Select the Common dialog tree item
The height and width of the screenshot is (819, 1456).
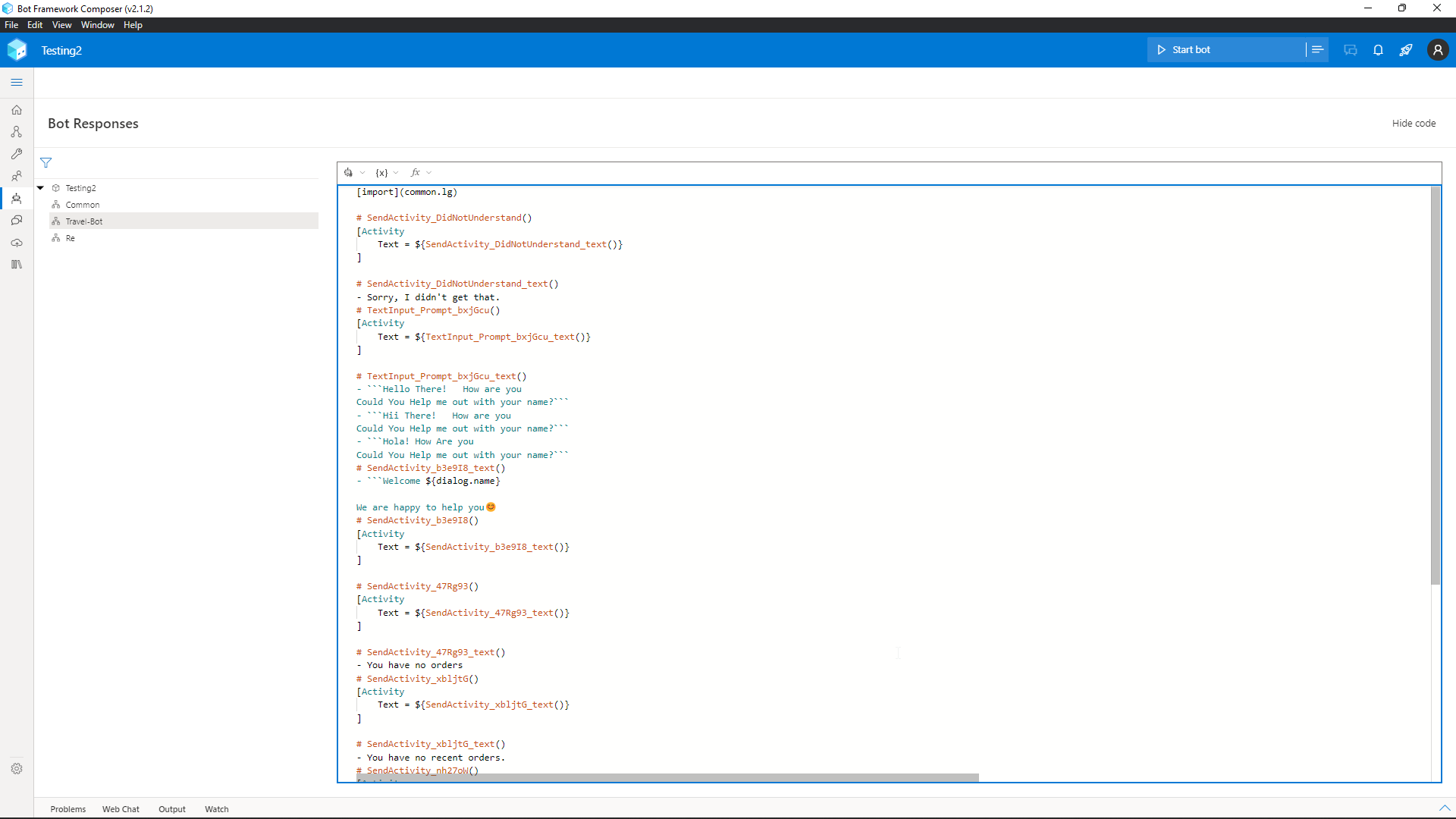coord(184,205)
